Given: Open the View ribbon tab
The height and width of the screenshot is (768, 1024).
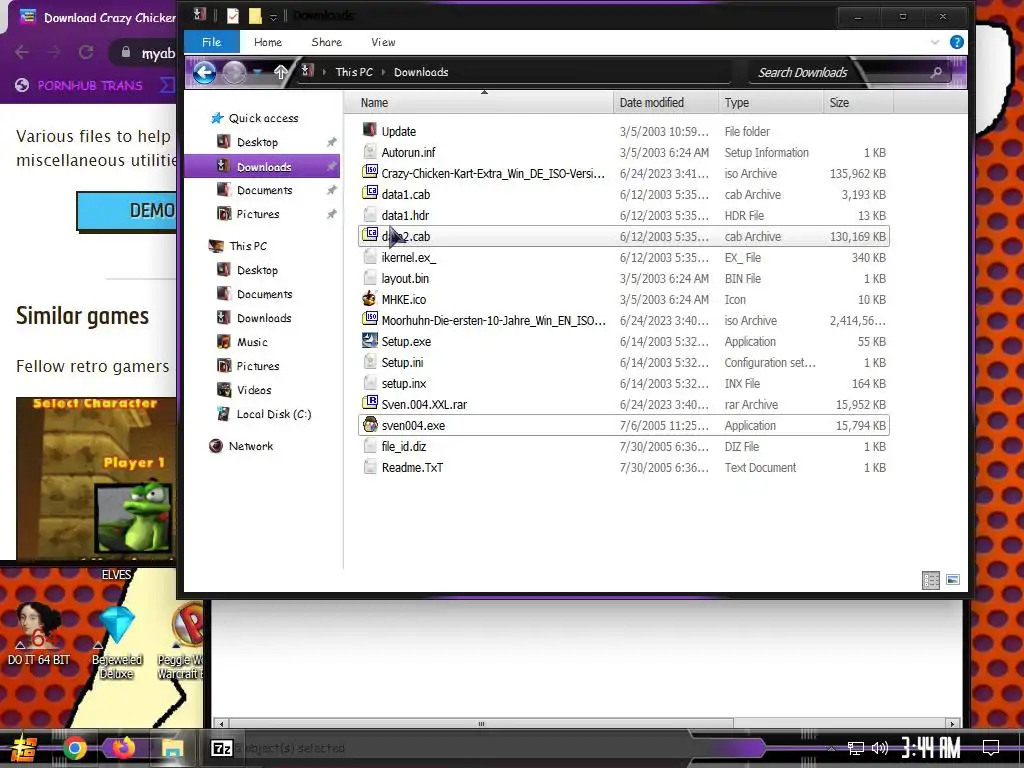Looking at the screenshot, I should [383, 42].
